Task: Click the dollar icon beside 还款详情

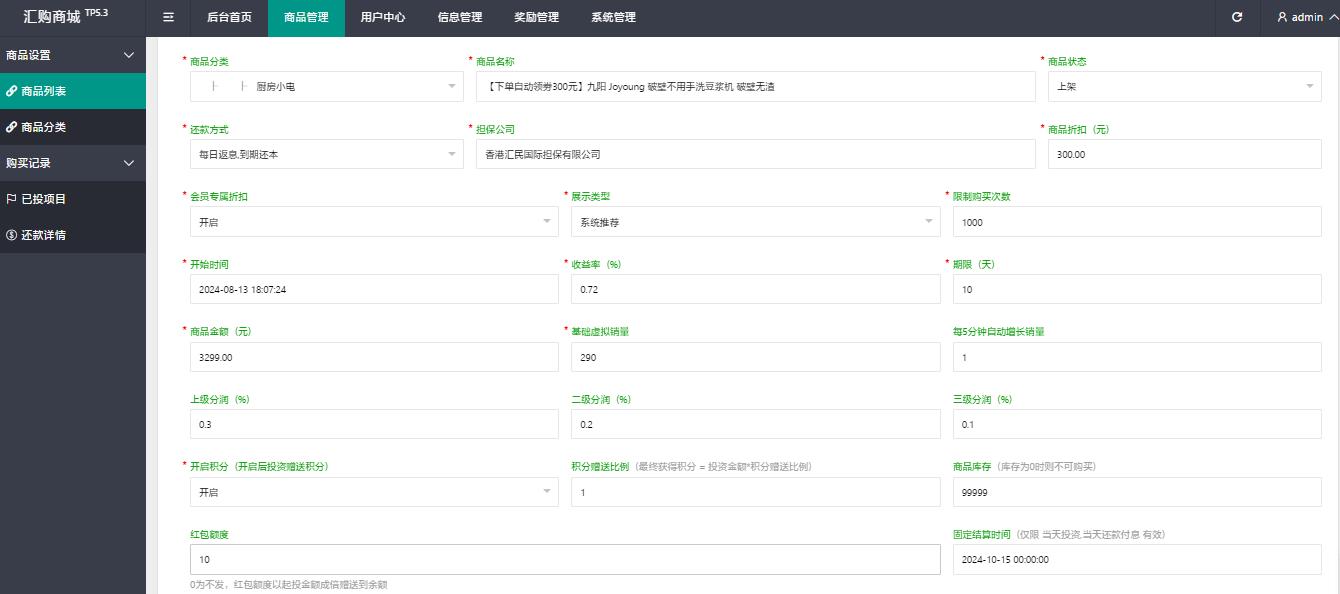Action: 12,235
